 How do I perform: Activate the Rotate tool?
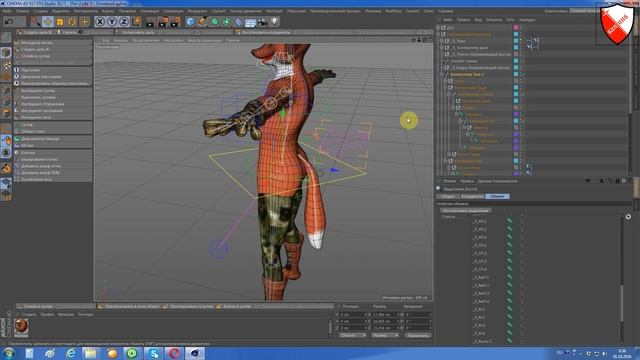(72, 22)
